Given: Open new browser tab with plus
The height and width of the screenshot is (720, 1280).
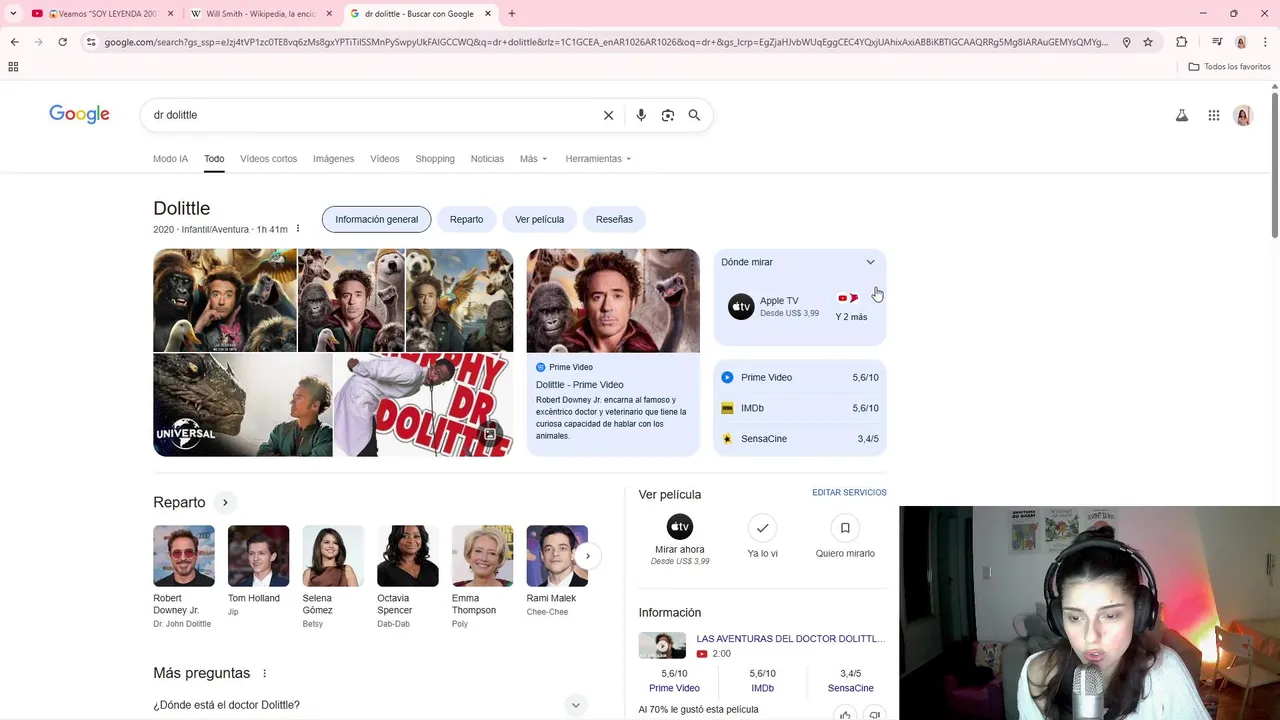Looking at the screenshot, I should (x=512, y=14).
